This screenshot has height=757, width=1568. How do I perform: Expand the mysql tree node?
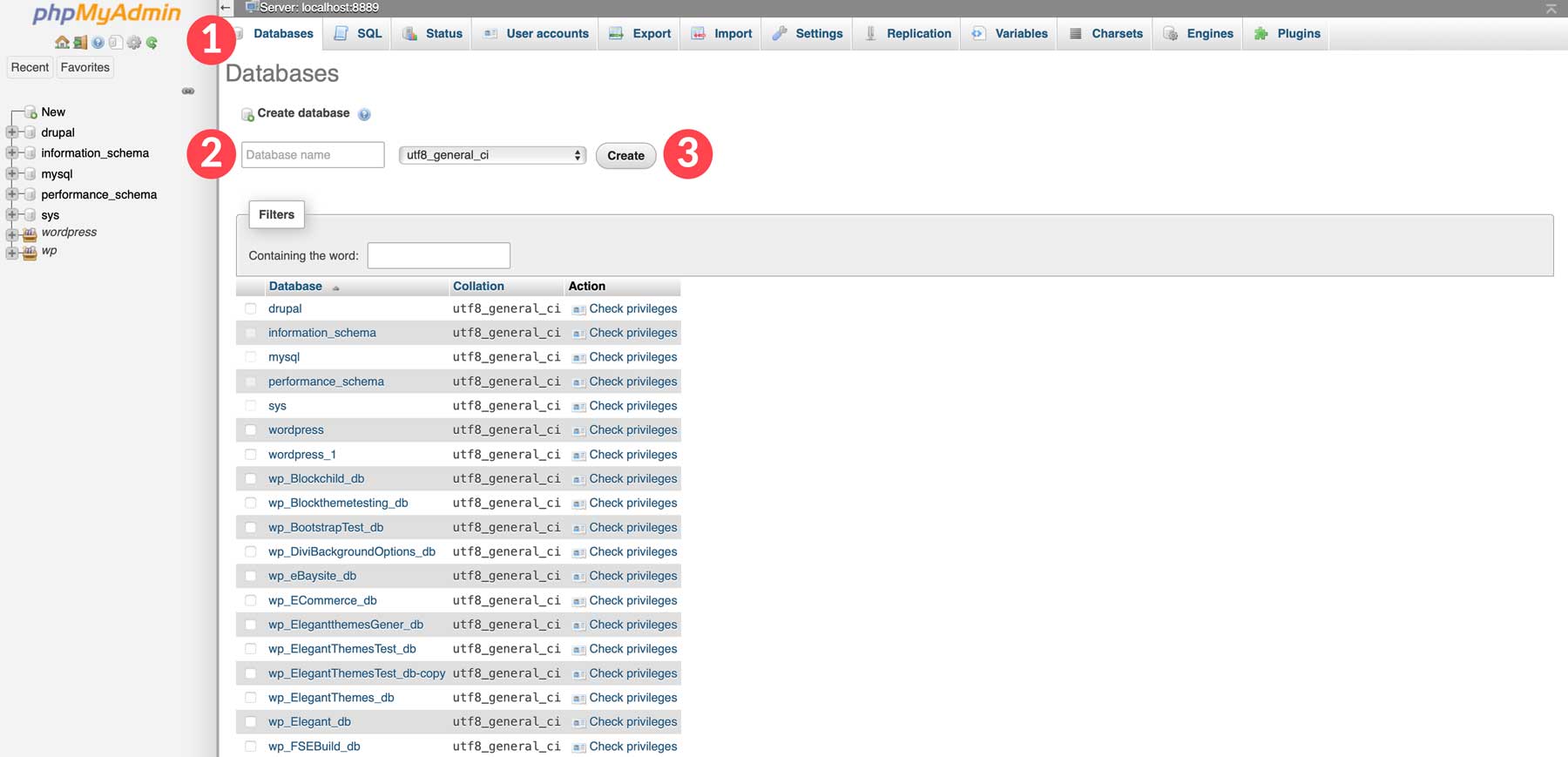point(11,173)
